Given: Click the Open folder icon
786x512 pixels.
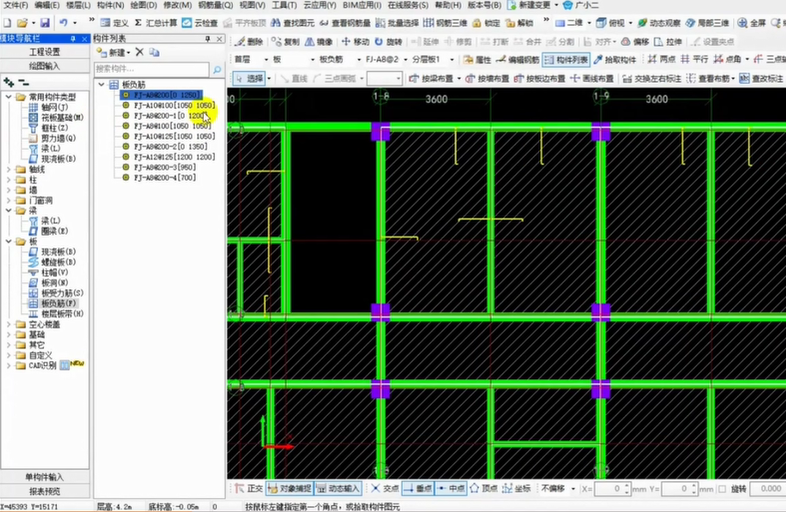Looking at the screenshot, I should pos(22,23).
